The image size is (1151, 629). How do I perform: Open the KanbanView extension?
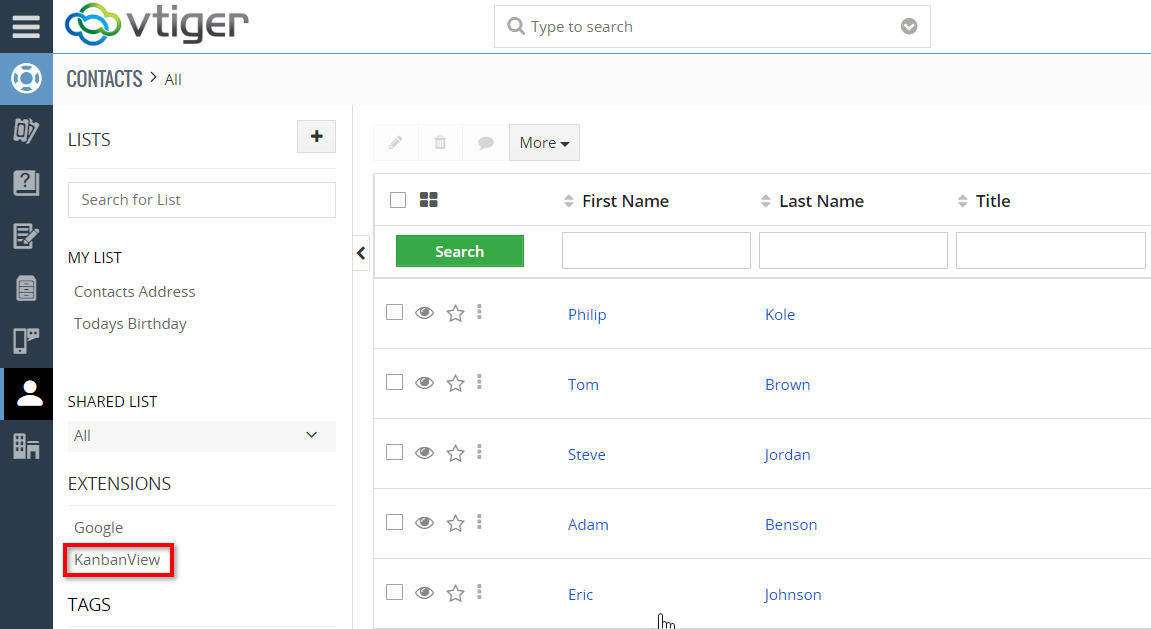[x=117, y=559]
